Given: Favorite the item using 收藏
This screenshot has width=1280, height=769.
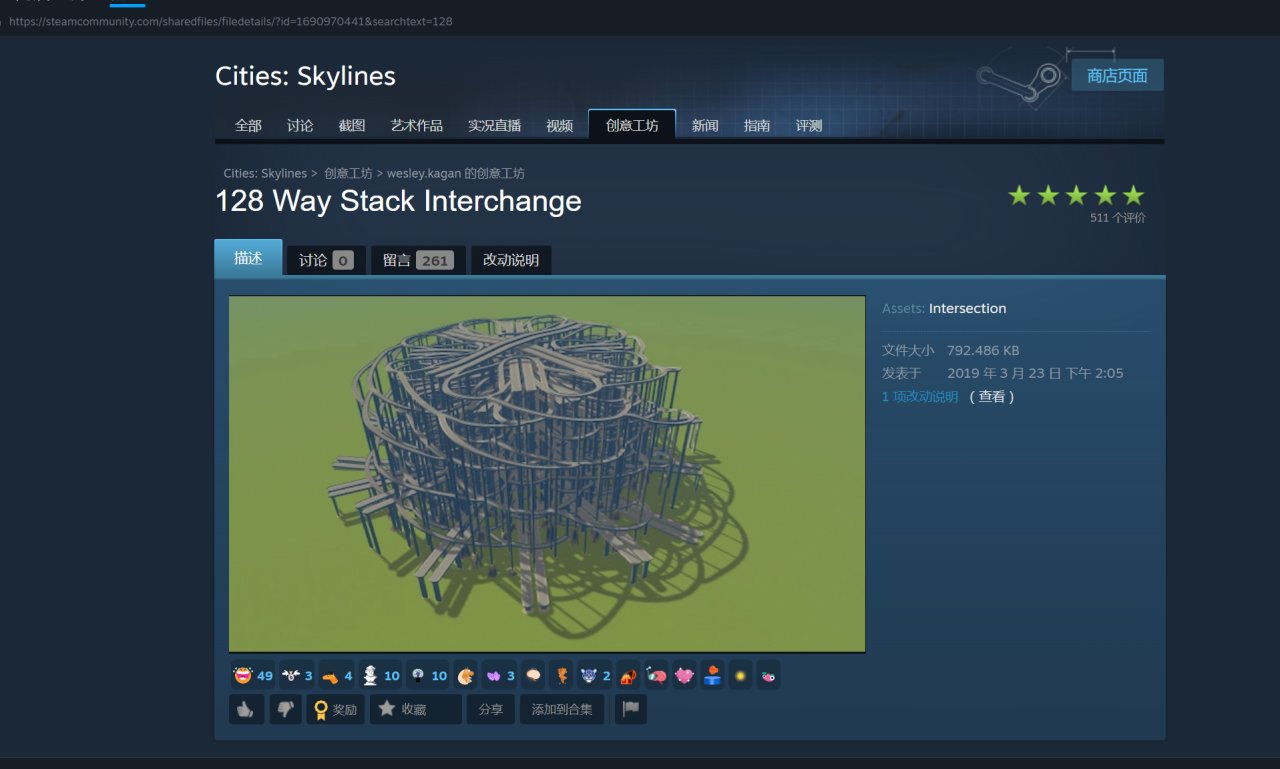Looking at the screenshot, I should (x=416, y=709).
